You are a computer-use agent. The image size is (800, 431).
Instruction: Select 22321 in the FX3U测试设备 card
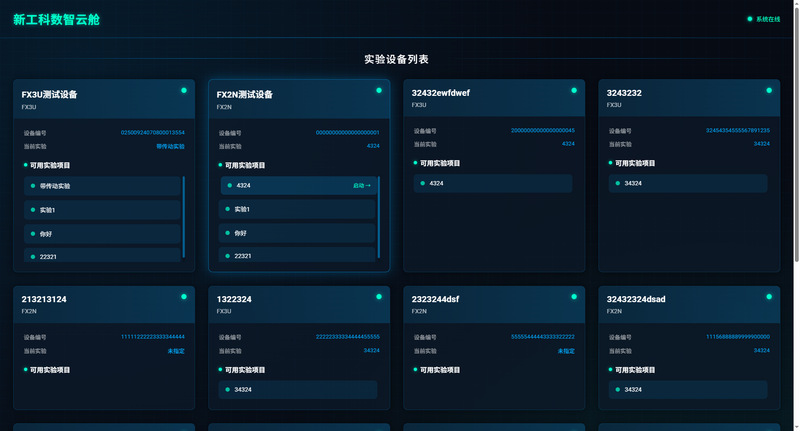tap(102, 256)
